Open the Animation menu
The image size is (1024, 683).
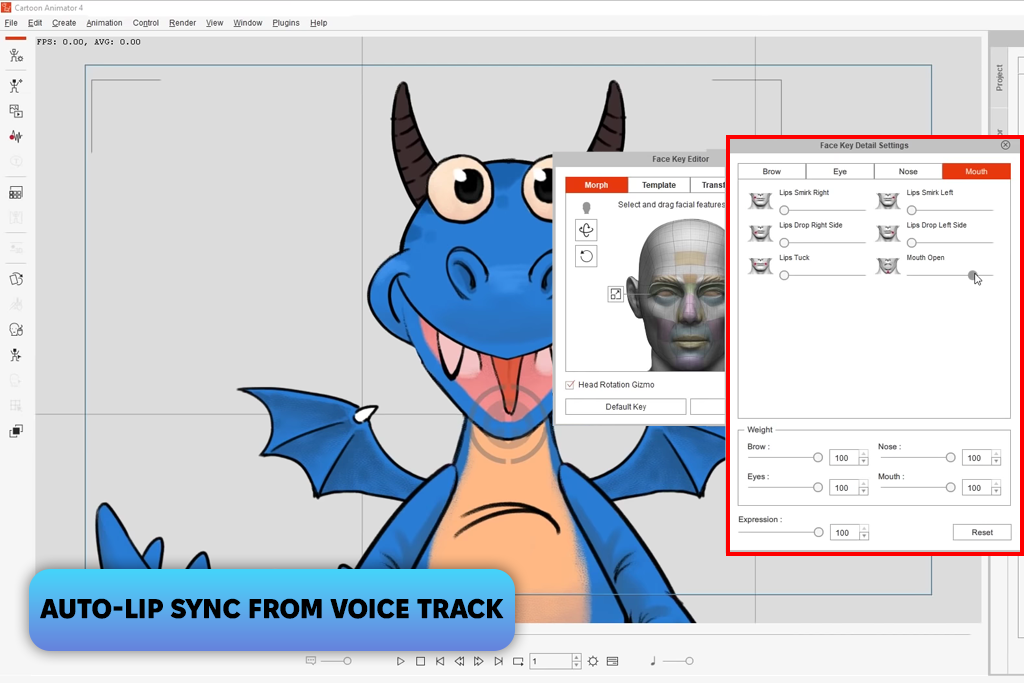coord(104,23)
